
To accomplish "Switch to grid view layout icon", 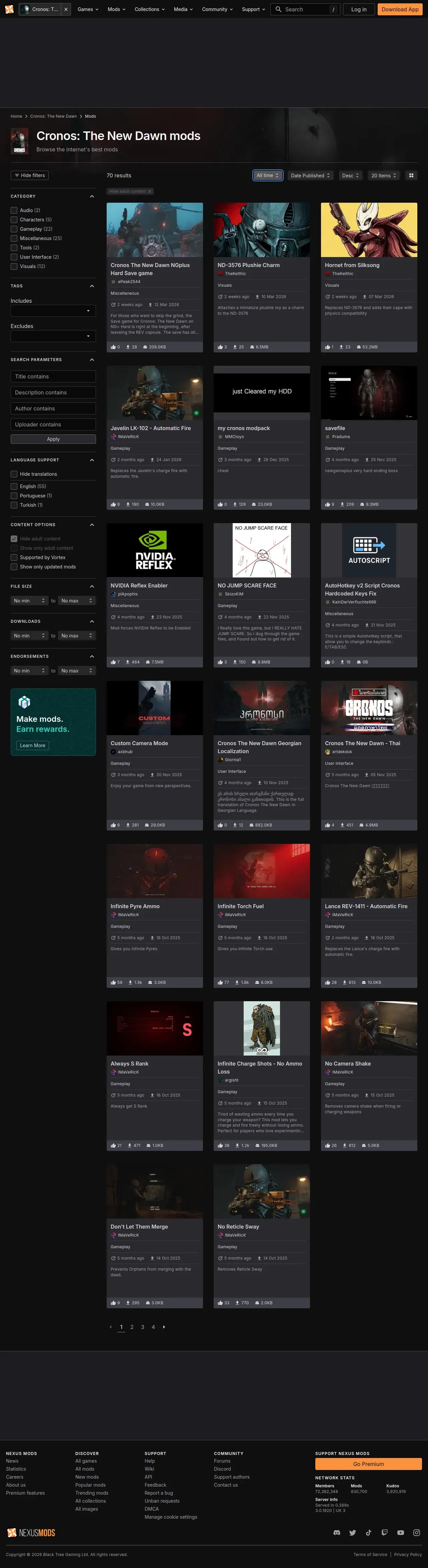I will click(x=412, y=175).
